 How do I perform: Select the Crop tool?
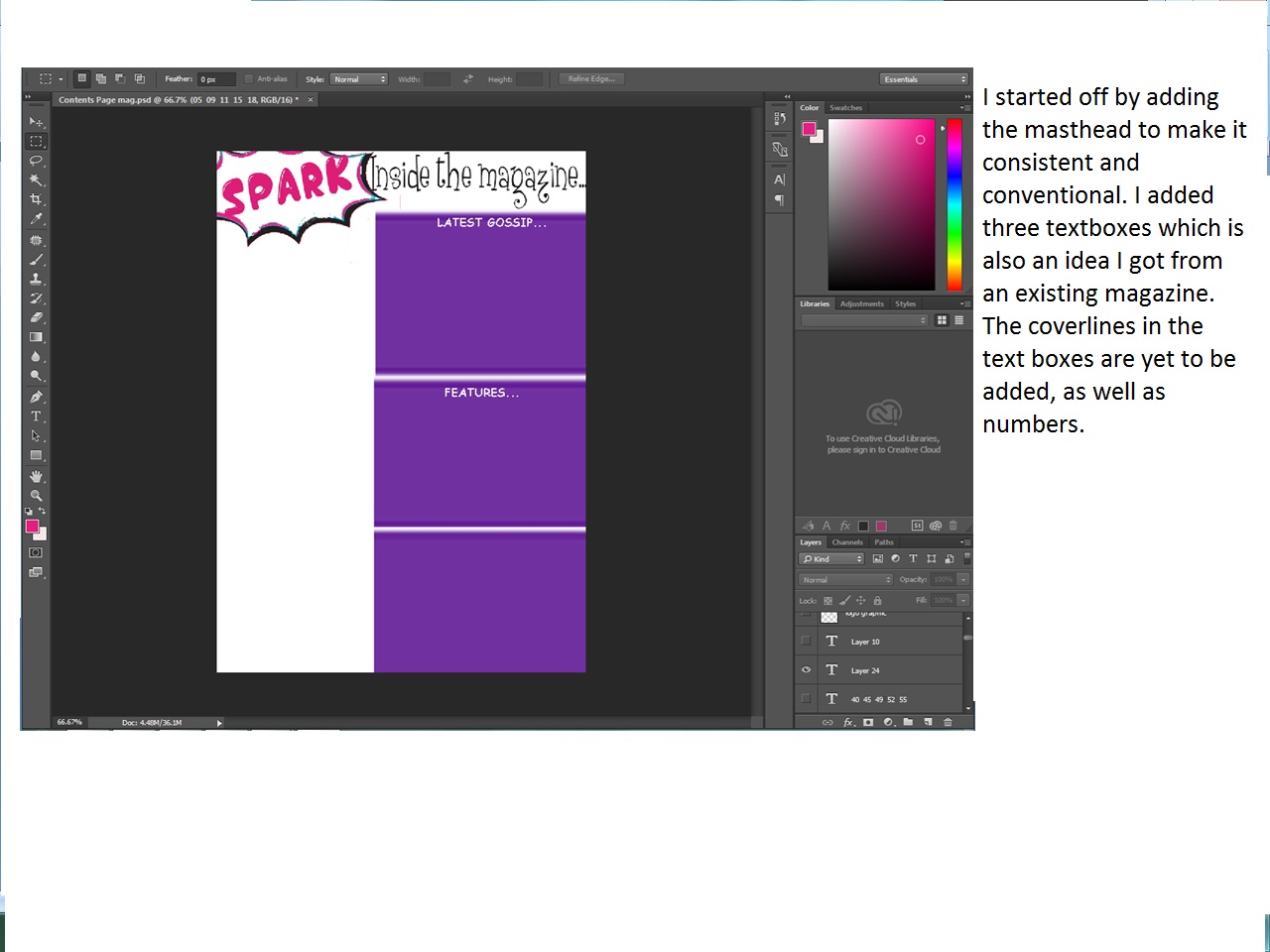tap(36, 200)
